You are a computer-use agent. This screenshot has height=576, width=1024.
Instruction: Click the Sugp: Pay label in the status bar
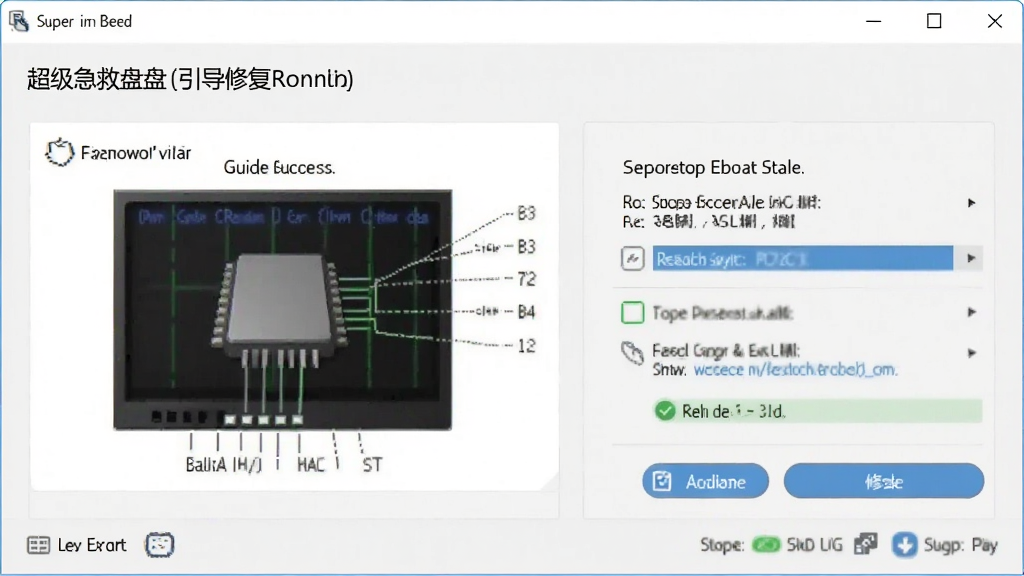point(961,545)
